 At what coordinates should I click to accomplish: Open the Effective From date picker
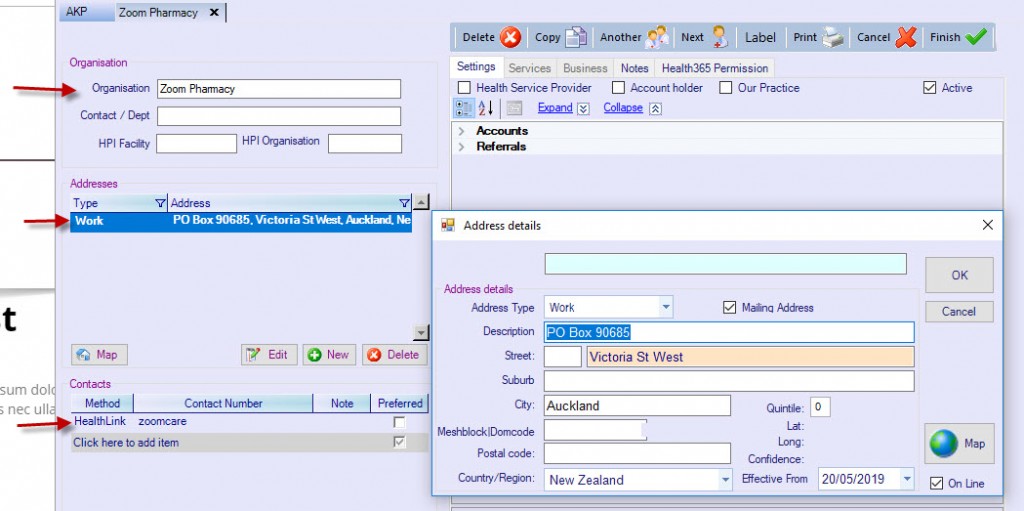coord(906,479)
